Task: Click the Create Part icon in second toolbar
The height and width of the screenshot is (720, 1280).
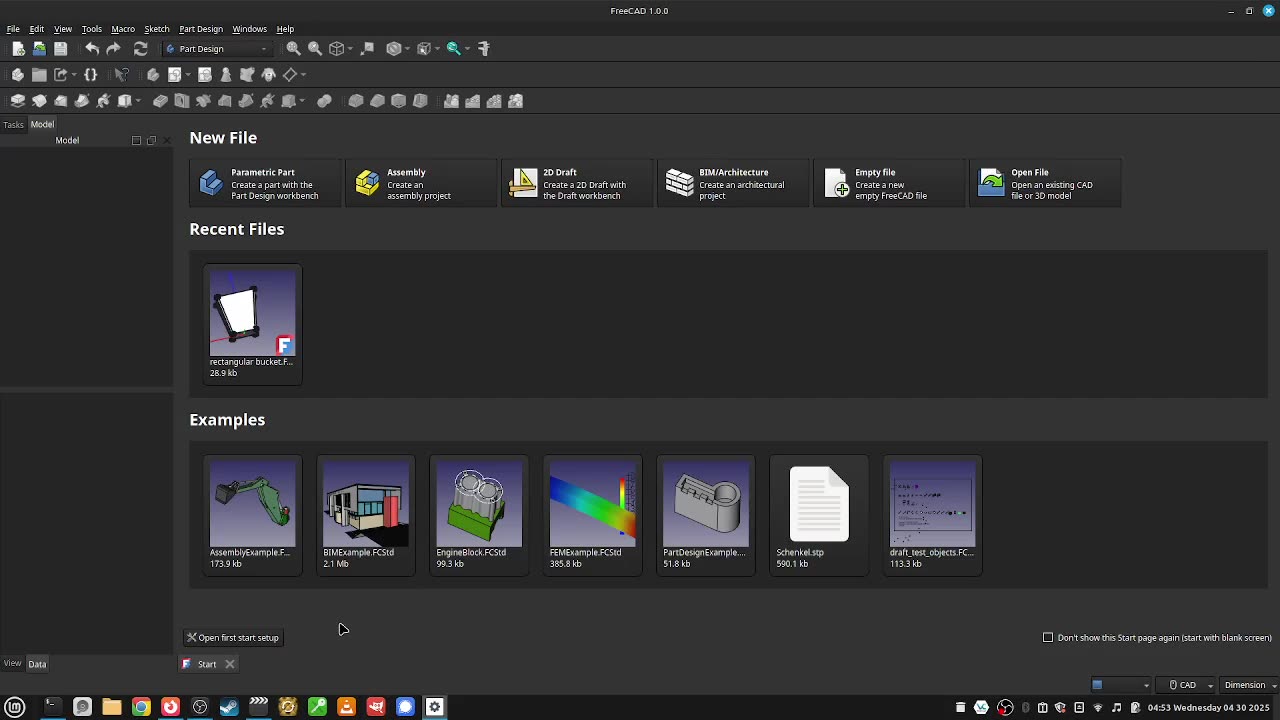Action: click(18, 75)
